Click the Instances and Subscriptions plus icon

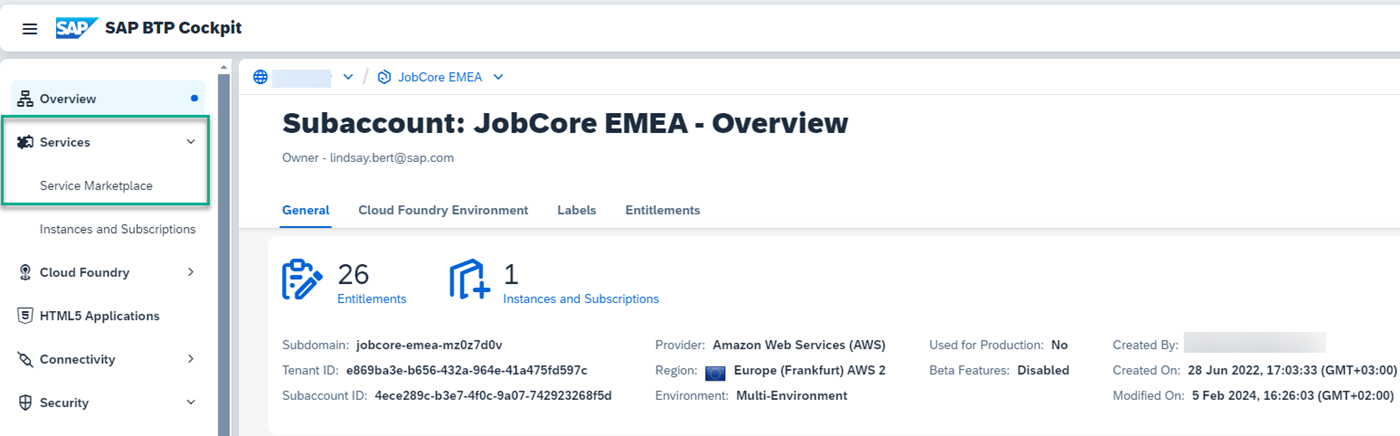click(x=469, y=280)
